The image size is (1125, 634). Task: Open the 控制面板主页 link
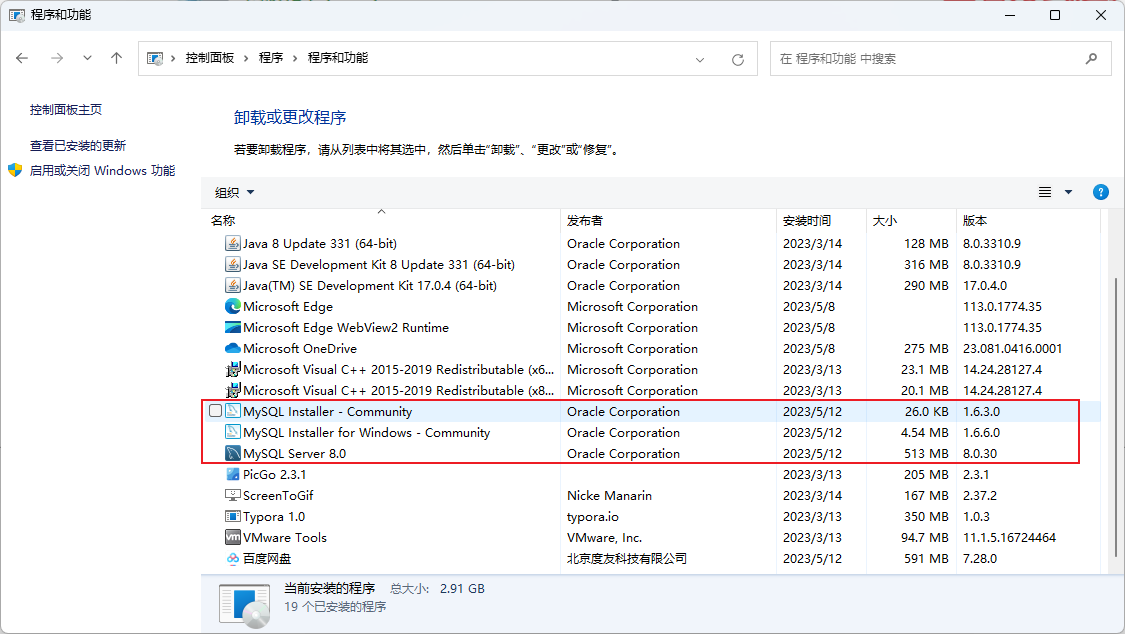(x=66, y=110)
